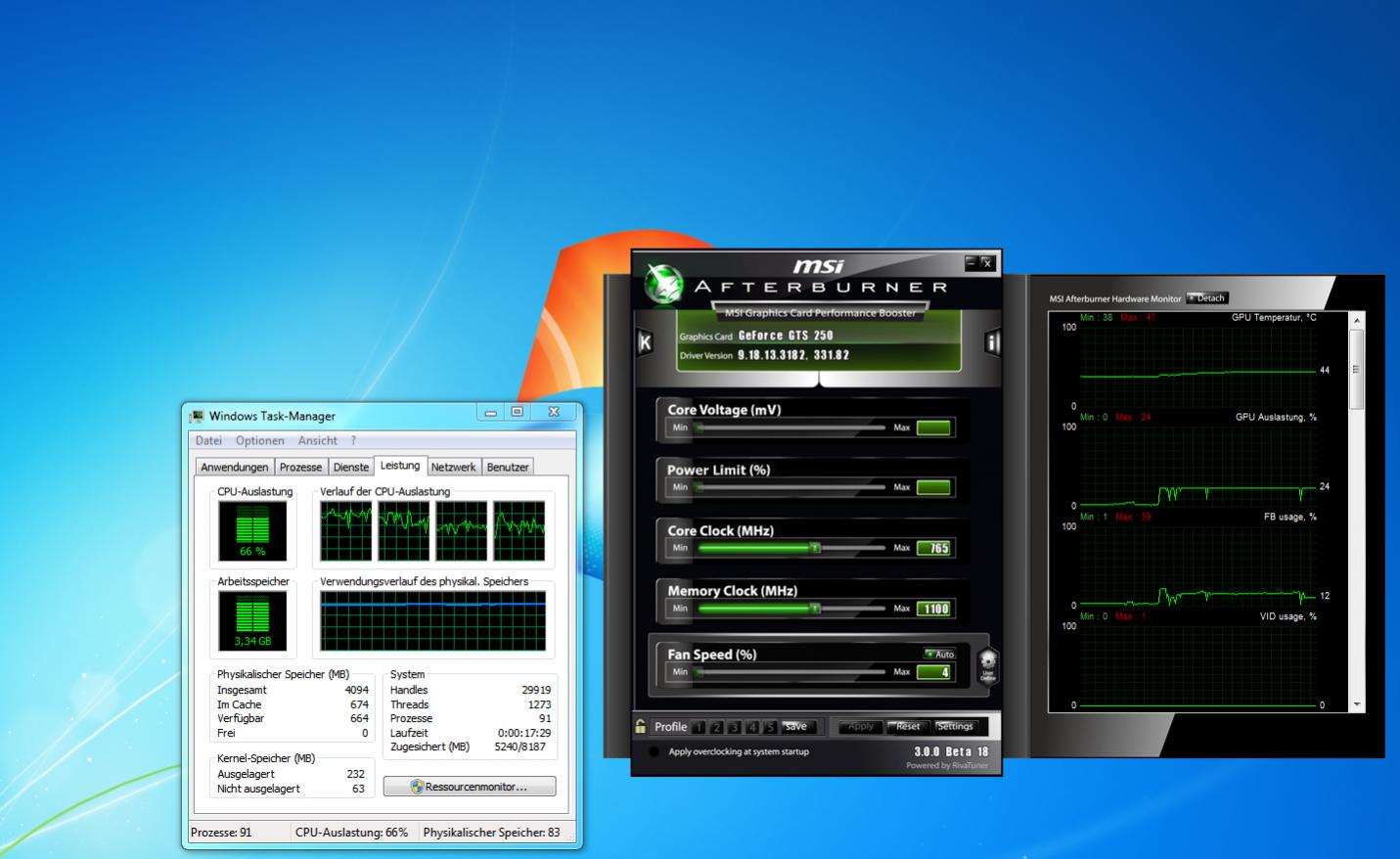Click 'CPU-Auslastung: 66%' in the status bar
The height and width of the screenshot is (859, 1400).
coord(351,833)
